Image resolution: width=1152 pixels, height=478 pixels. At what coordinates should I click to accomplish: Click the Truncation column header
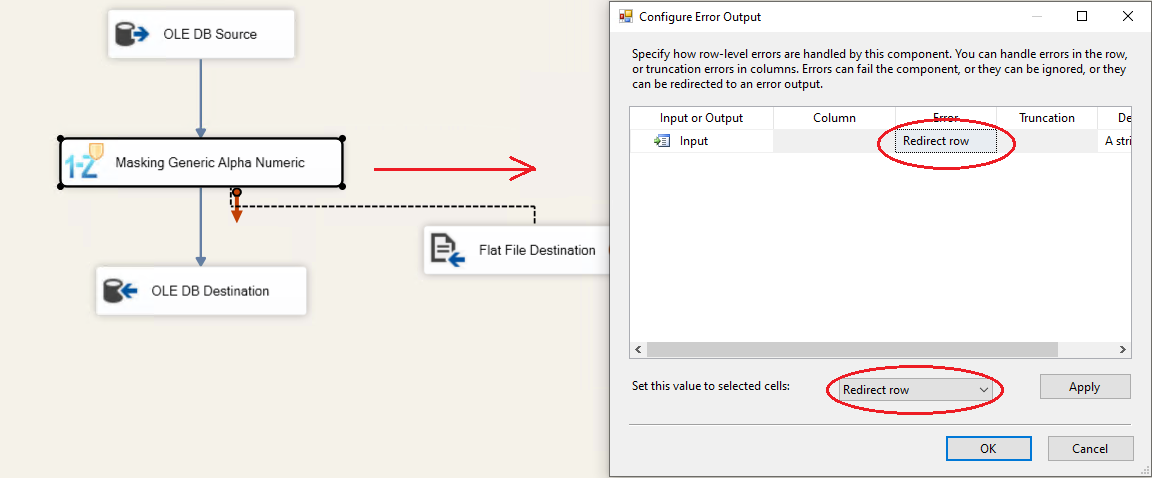click(1046, 118)
